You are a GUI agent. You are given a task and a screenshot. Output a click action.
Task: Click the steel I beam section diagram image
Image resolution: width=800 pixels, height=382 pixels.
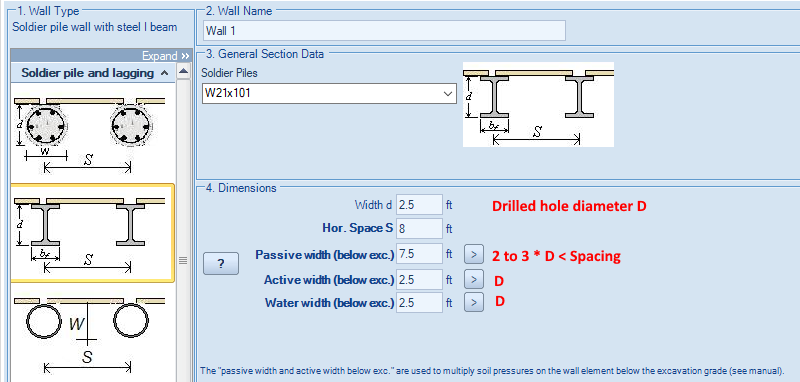coord(538,105)
